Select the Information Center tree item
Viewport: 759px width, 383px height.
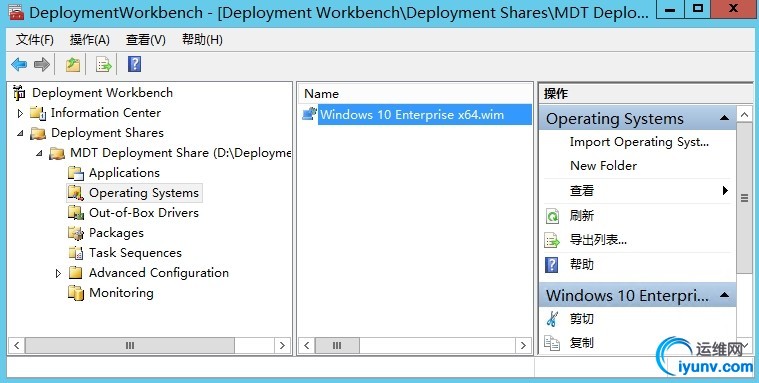pos(106,113)
